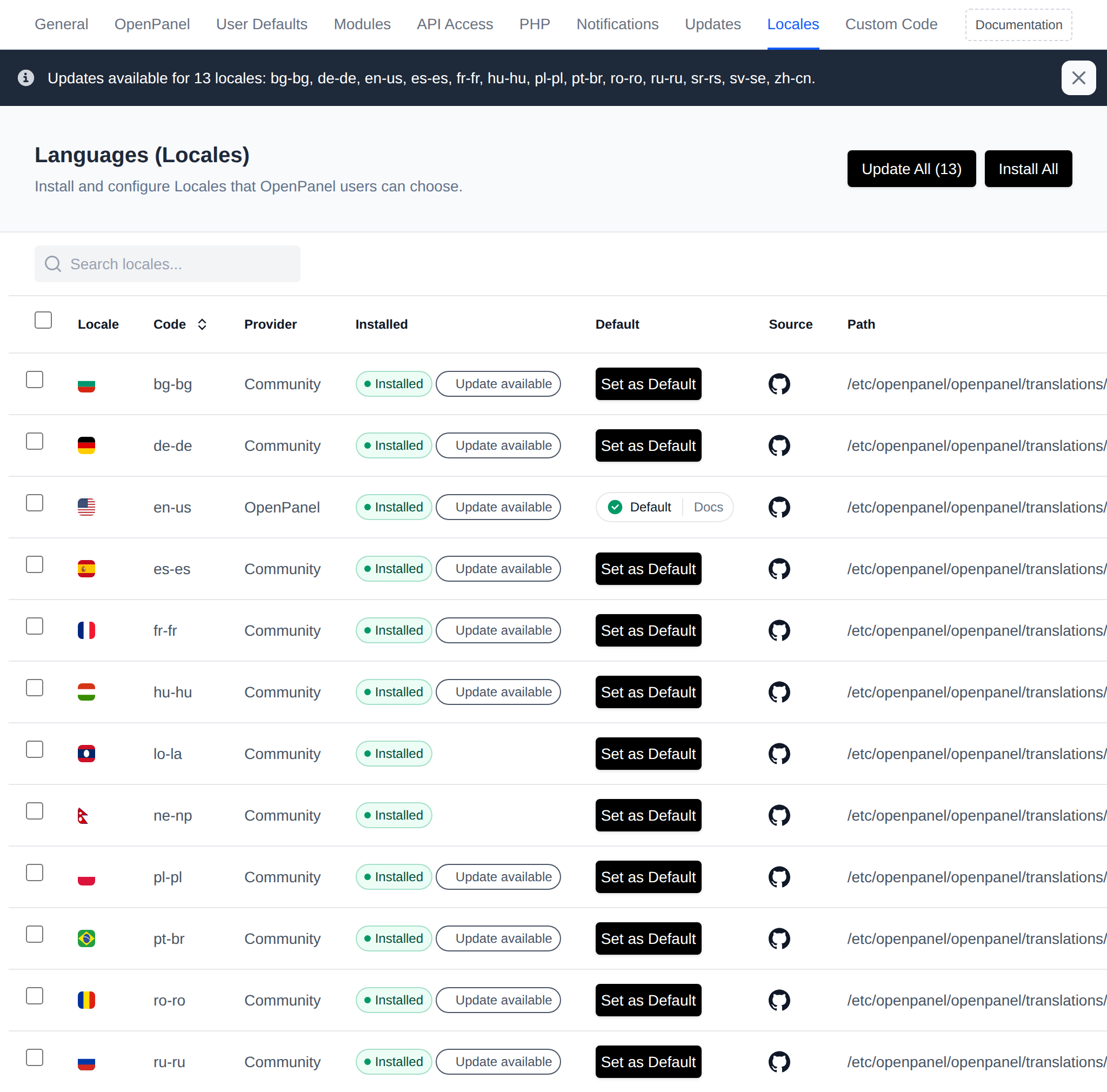
Task: Open GitHub source for bg-bg locale
Action: (x=779, y=384)
